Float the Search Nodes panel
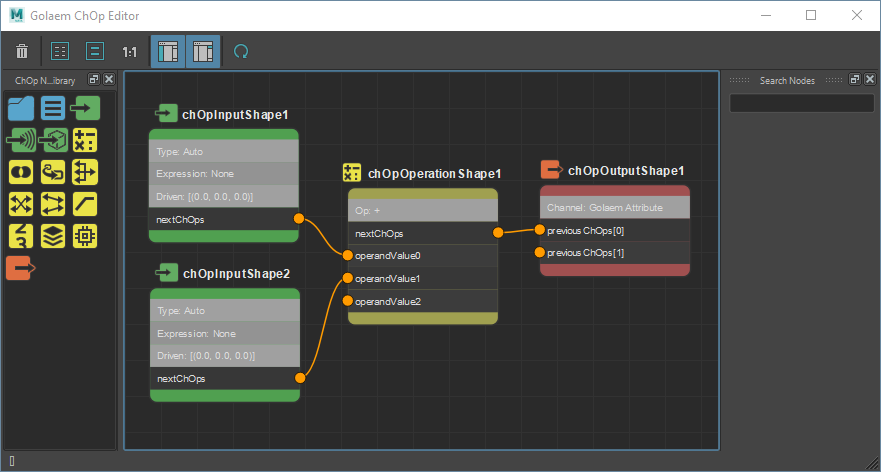The height and width of the screenshot is (472, 881). click(855, 80)
